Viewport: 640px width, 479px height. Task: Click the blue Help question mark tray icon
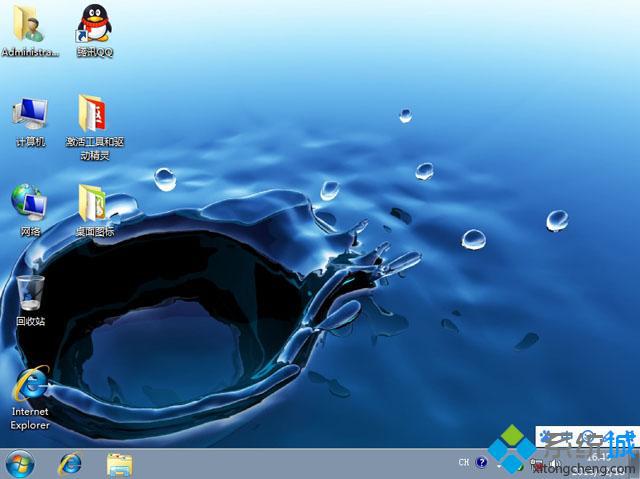point(482,462)
